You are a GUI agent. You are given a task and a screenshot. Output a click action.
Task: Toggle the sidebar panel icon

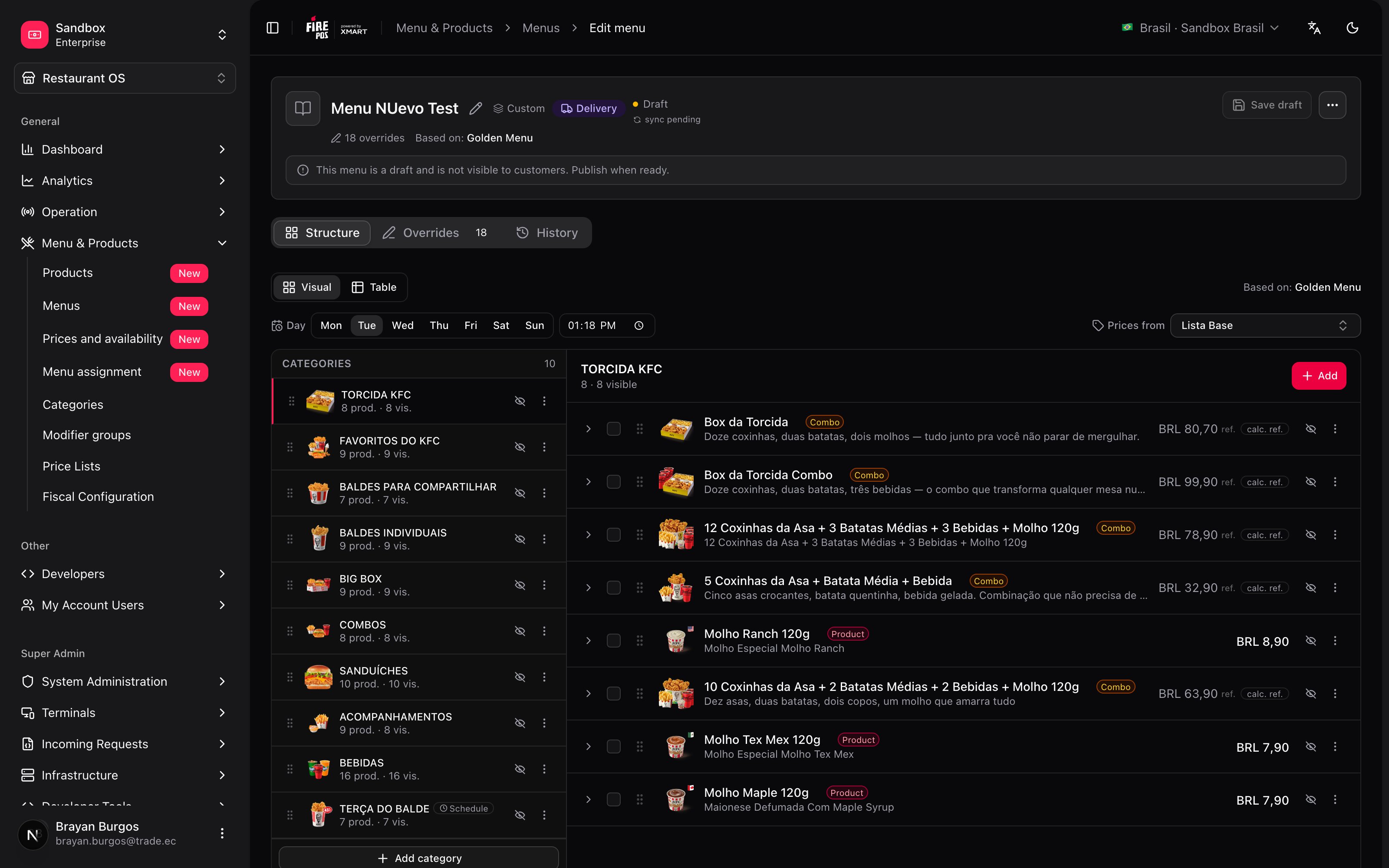pyautogui.click(x=273, y=27)
